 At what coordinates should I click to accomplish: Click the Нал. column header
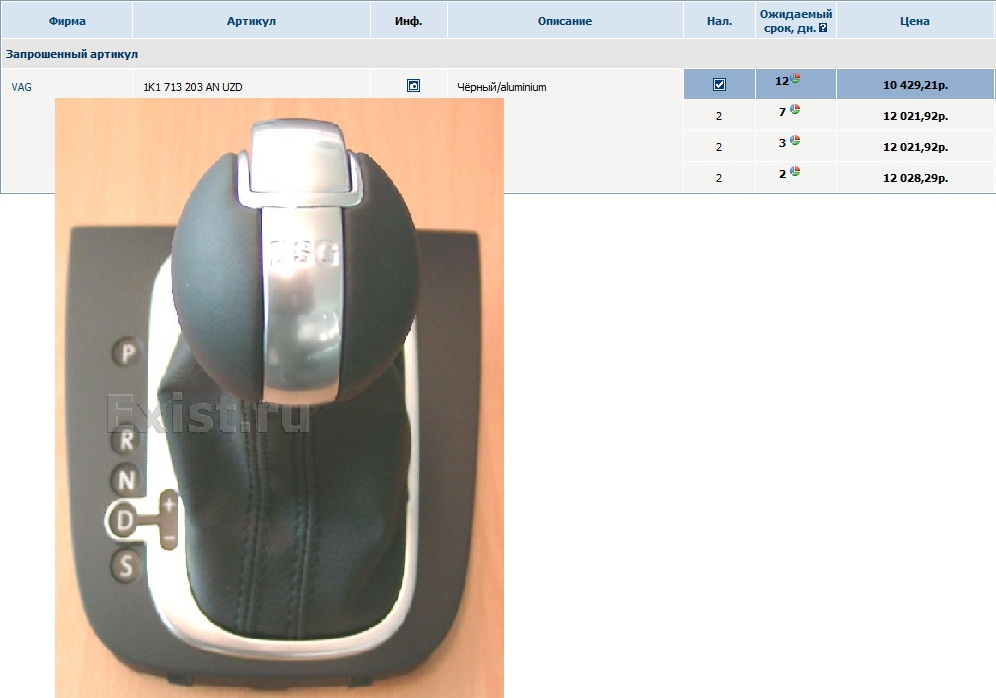click(719, 21)
